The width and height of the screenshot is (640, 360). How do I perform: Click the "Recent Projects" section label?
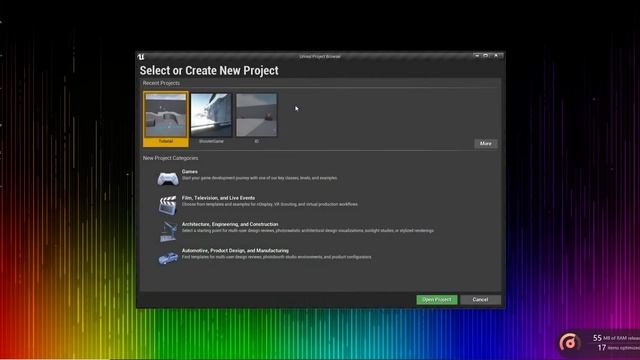click(161, 83)
